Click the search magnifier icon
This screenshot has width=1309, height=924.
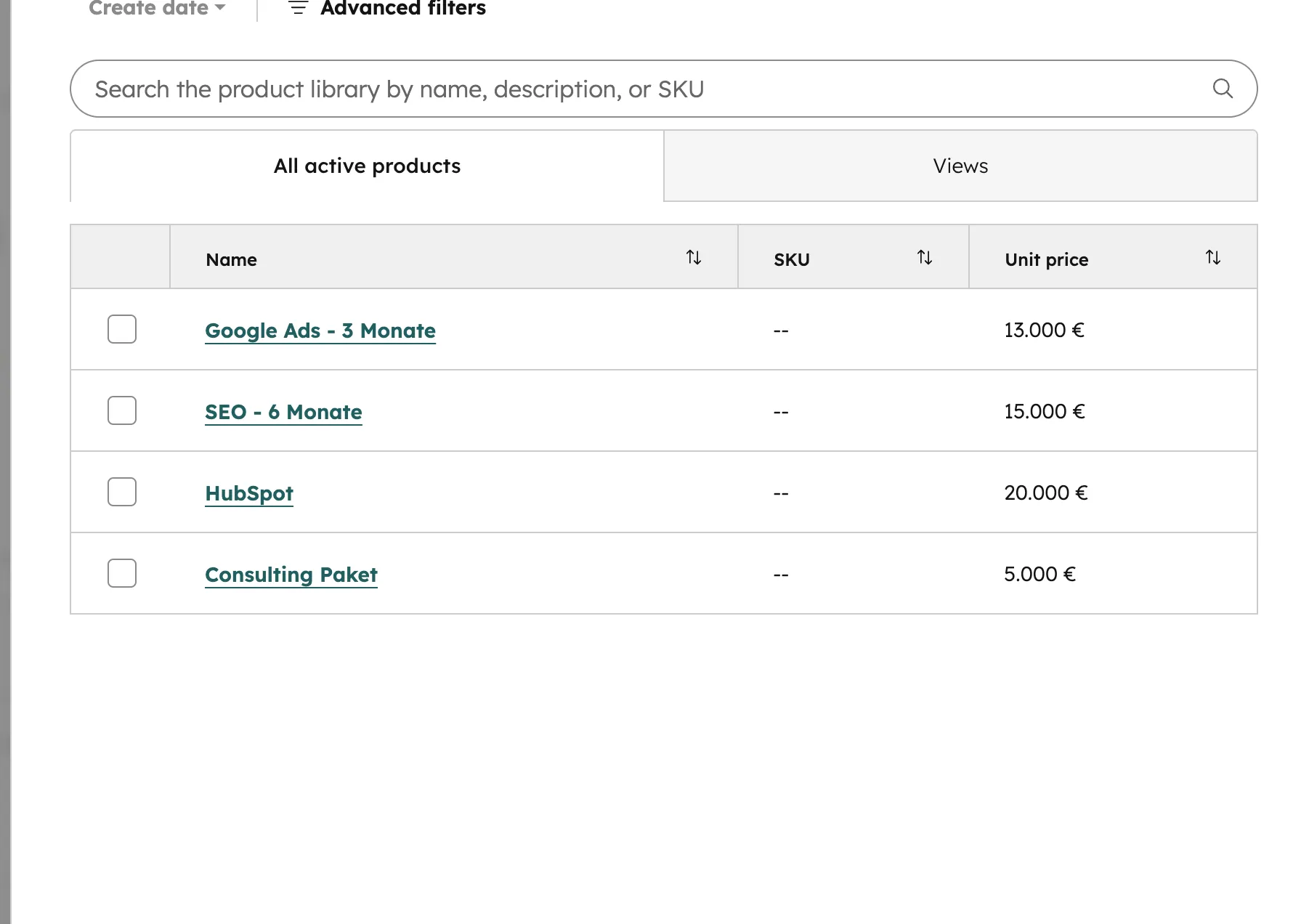click(x=1223, y=88)
